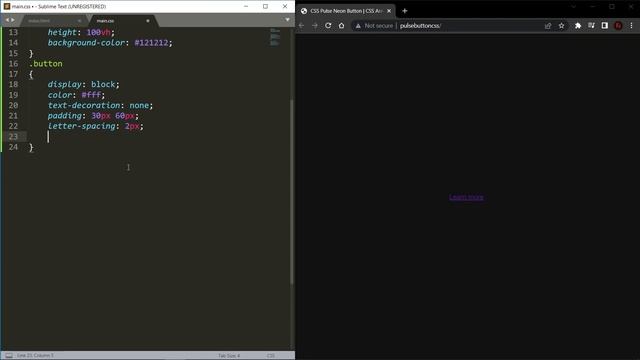Click the #fff color value on line 19
This screenshot has height=360, width=640.
91,95
